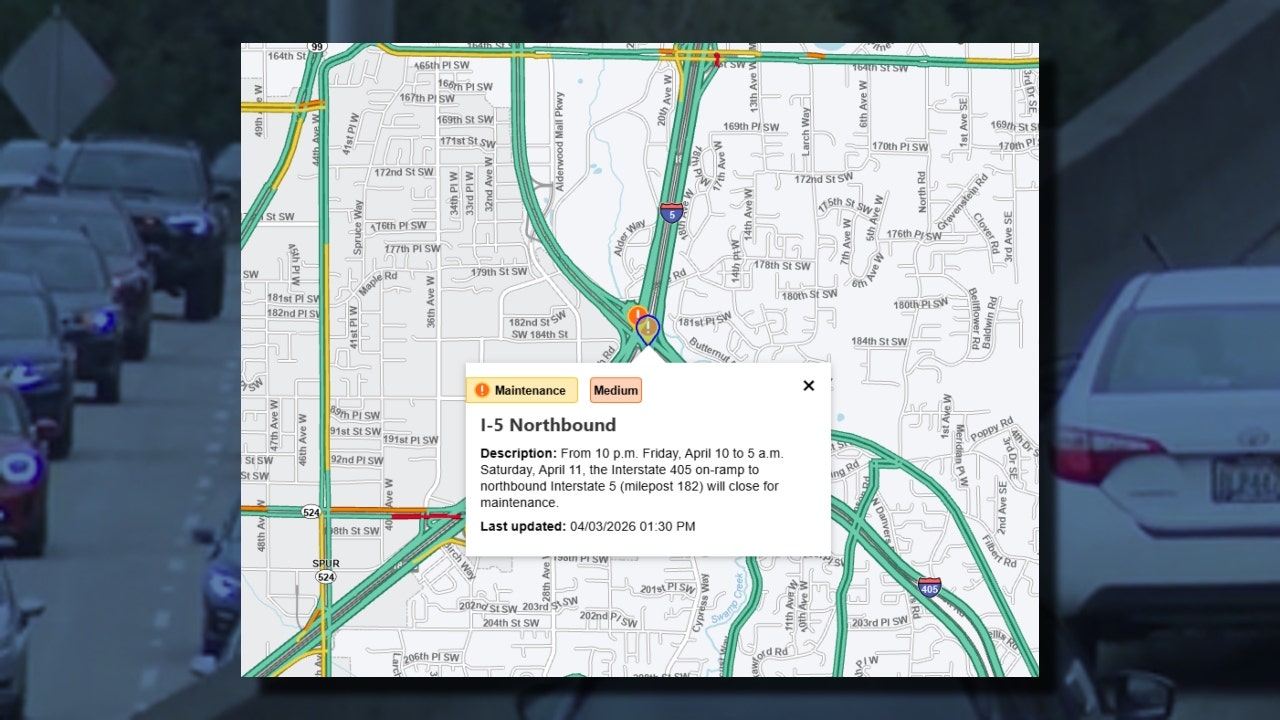
Task: Click the SPUR 524 route shield
Action: click(x=325, y=570)
